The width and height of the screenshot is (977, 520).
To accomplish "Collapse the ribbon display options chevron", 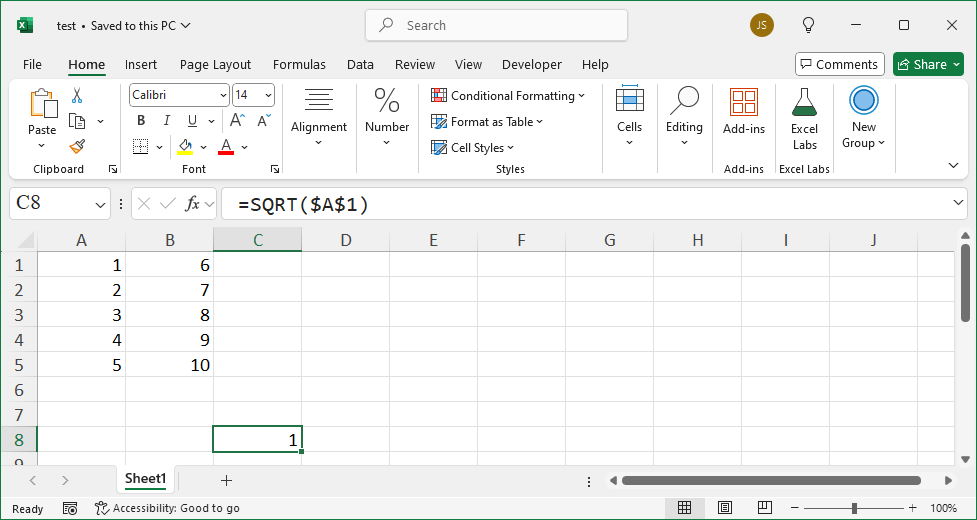I will click(x=953, y=165).
